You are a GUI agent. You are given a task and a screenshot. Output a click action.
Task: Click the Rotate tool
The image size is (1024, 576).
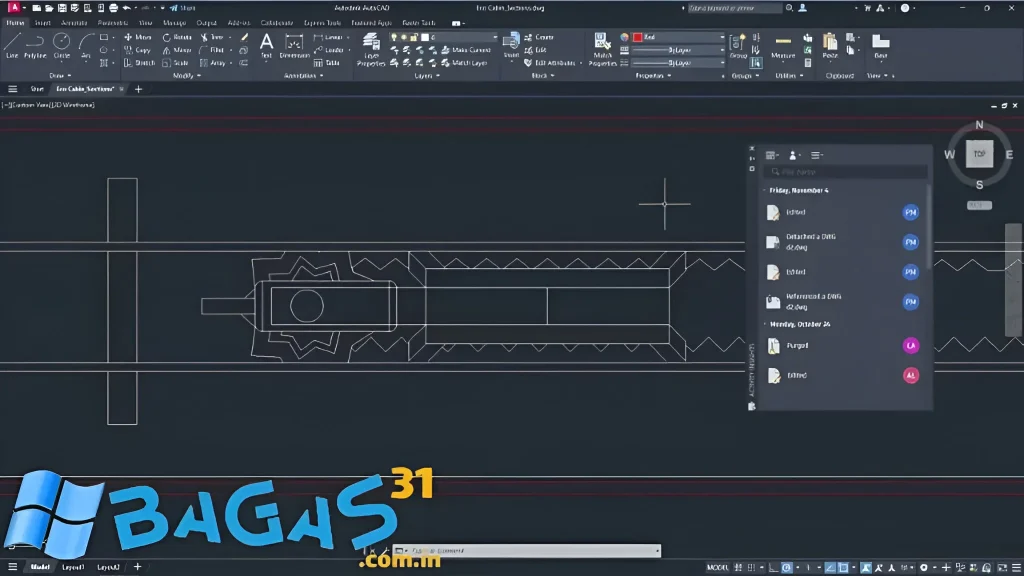(177, 37)
